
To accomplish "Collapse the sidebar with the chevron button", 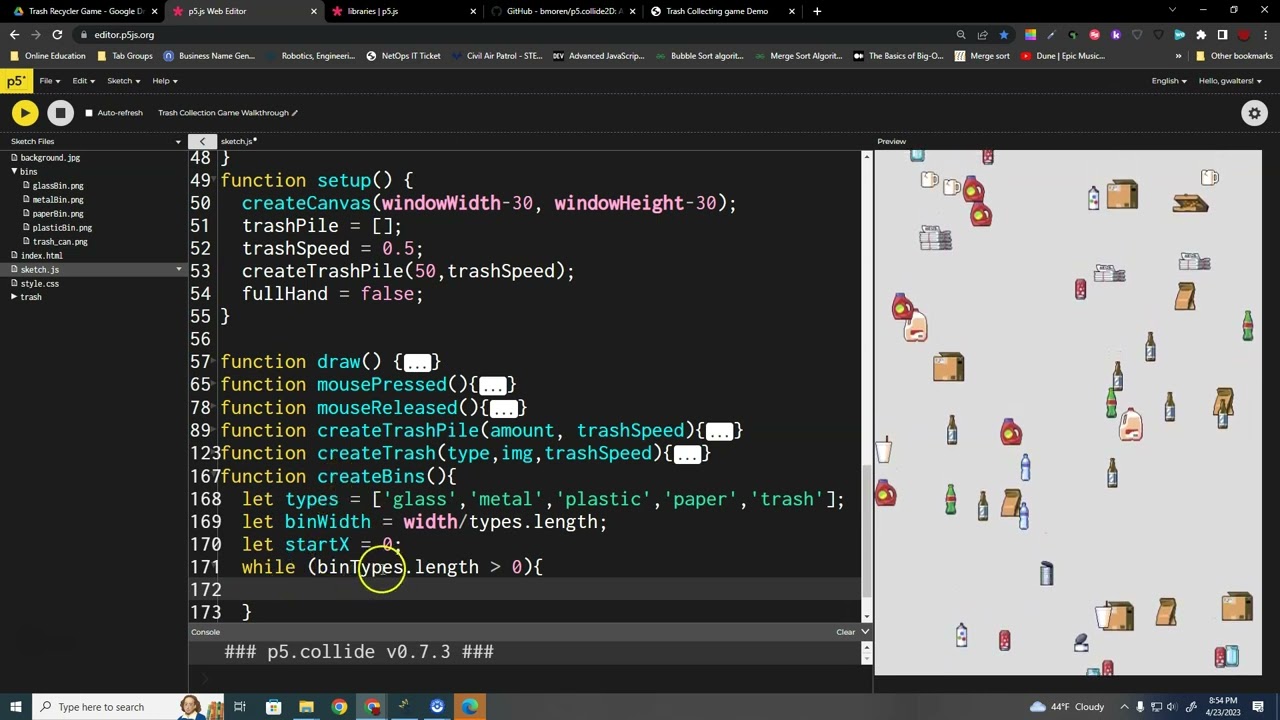I will coord(202,142).
